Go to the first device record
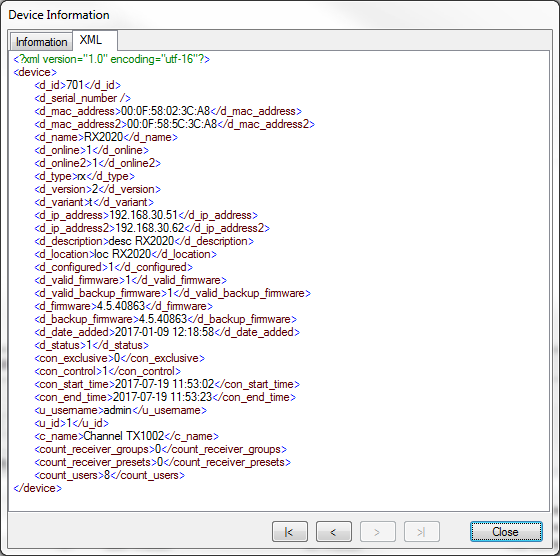This screenshot has height=556, width=560. point(290,532)
